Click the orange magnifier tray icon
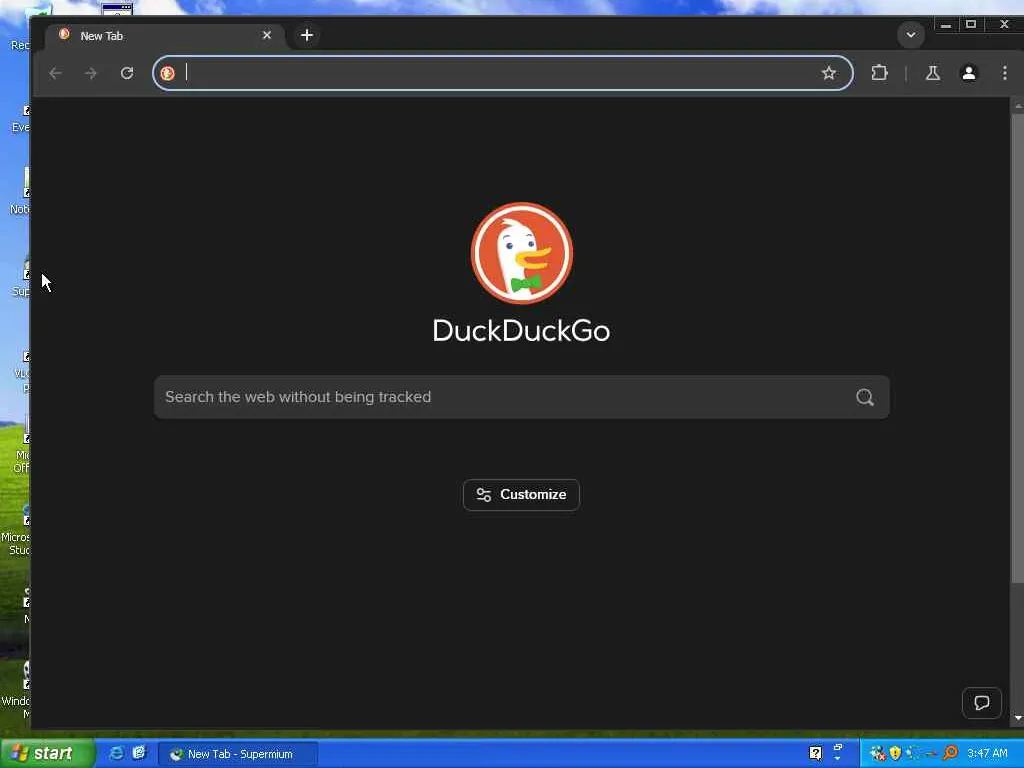The width and height of the screenshot is (1024, 768). 950,754
